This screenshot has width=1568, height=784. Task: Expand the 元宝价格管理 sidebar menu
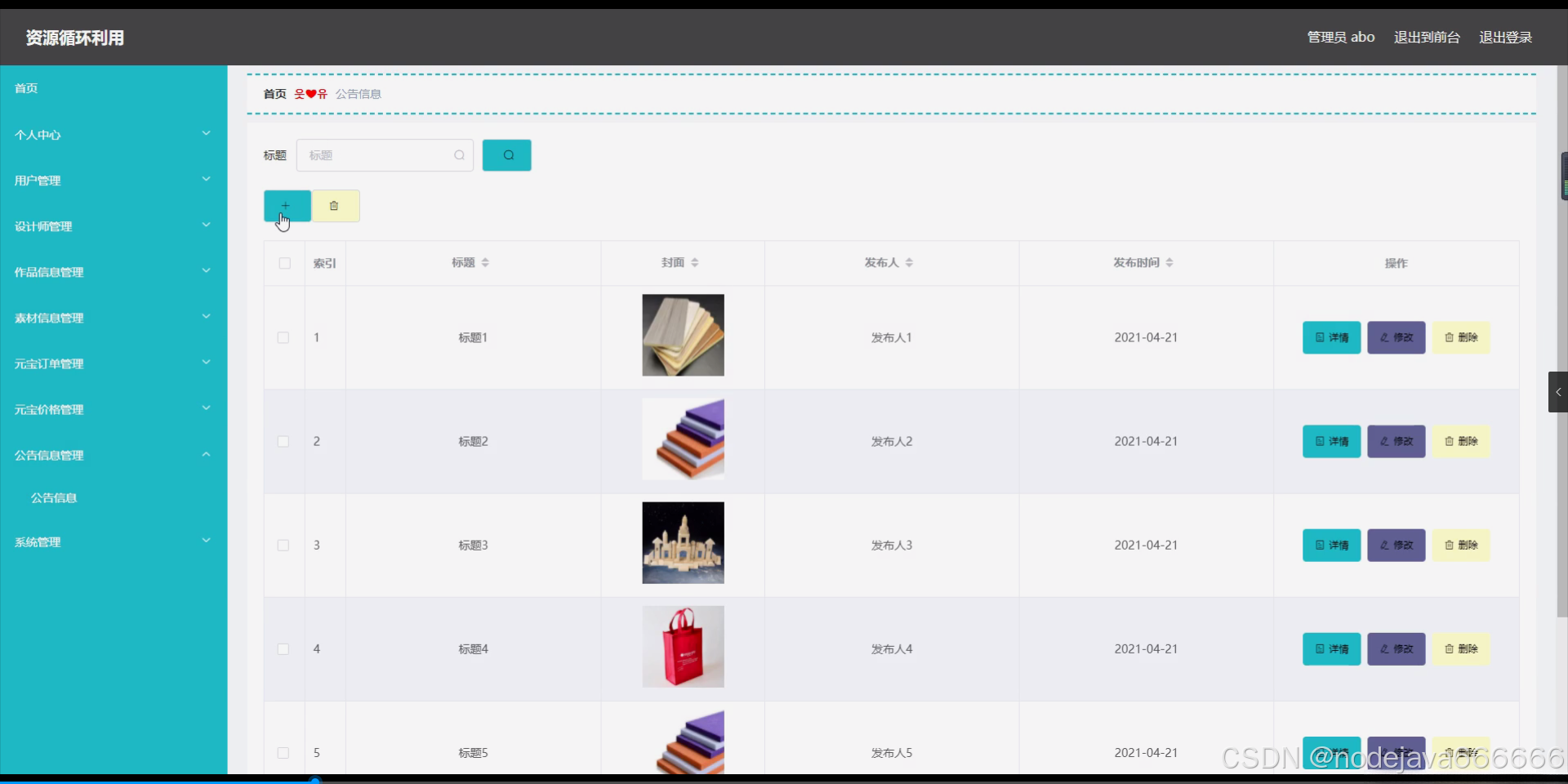coord(114,409)
